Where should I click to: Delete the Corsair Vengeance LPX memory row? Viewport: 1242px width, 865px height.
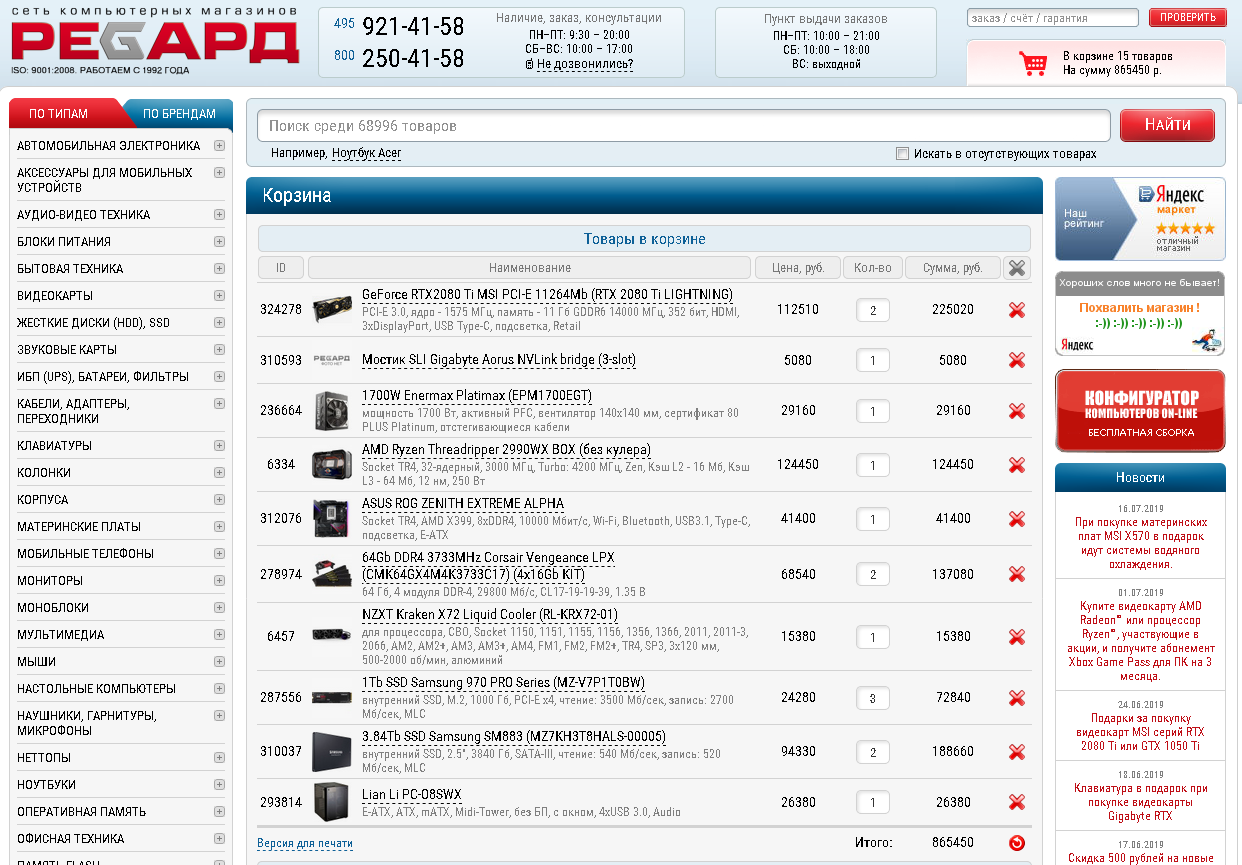click(x=1017, y=574)
